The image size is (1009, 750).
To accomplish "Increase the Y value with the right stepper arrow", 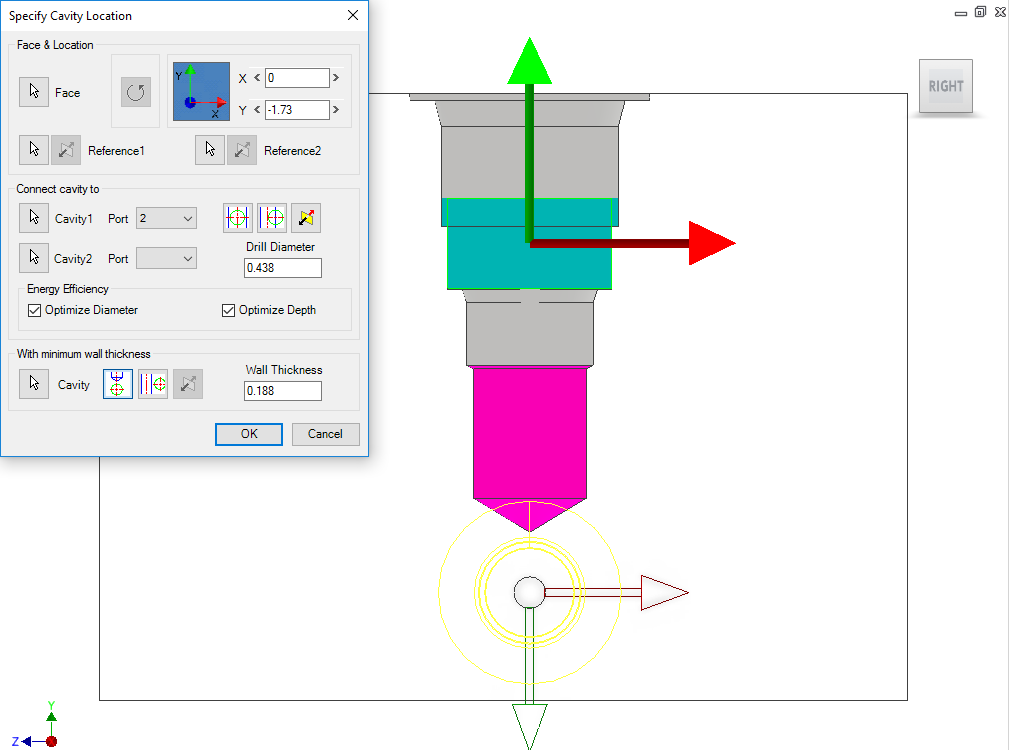I will [334, 109].
